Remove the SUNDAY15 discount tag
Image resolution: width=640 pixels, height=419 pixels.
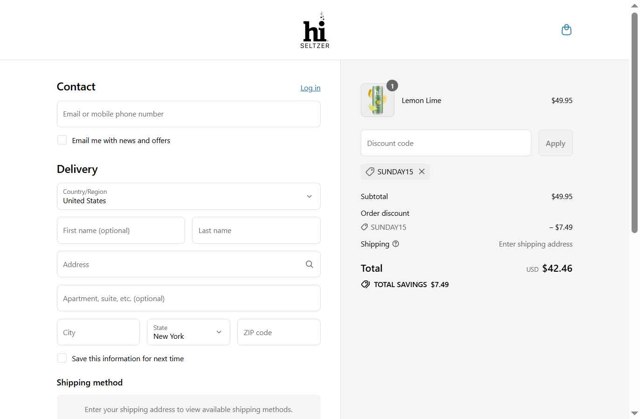422,172
